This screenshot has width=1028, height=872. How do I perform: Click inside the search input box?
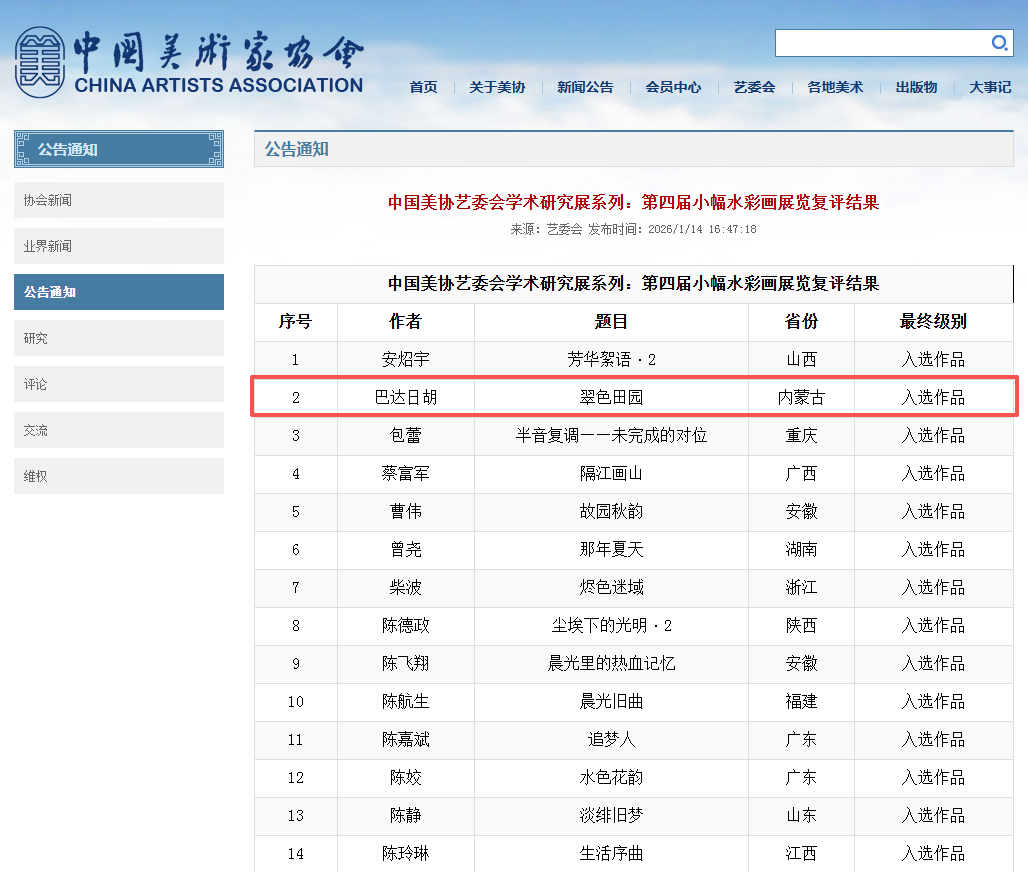880,43
